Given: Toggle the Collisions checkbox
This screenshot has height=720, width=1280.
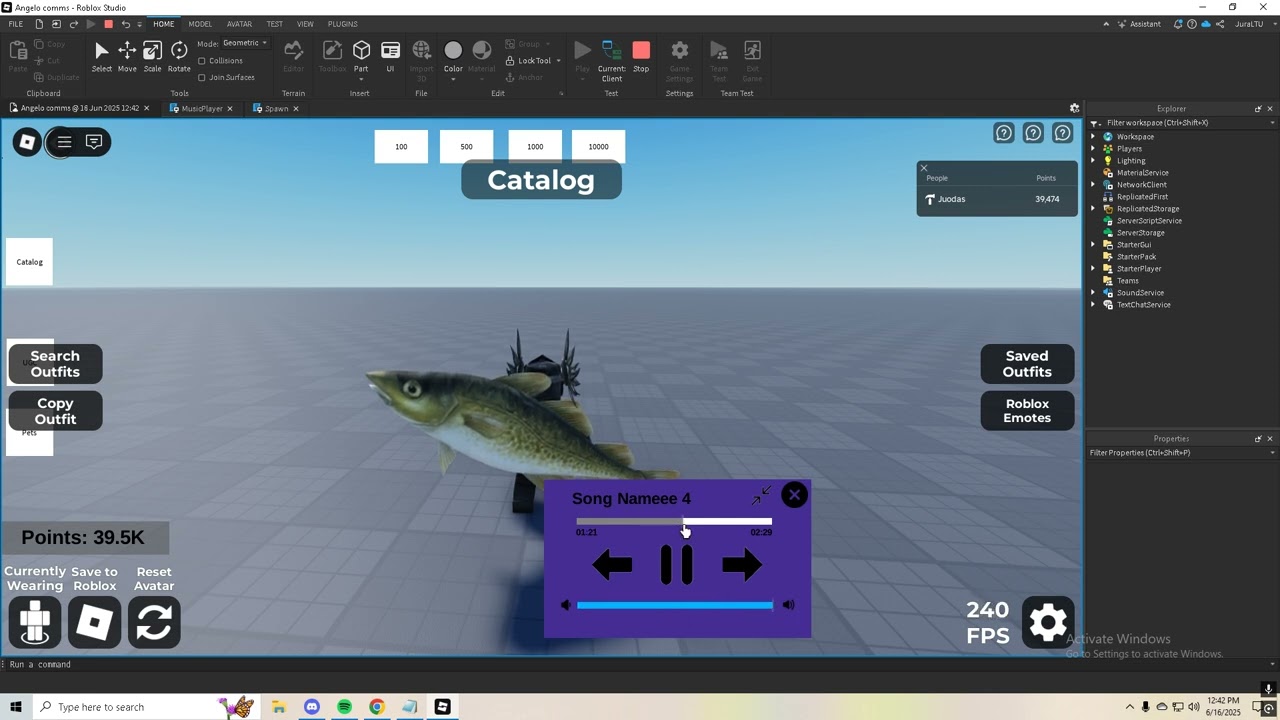Looking at the screenshot, I should click(202, 61).
